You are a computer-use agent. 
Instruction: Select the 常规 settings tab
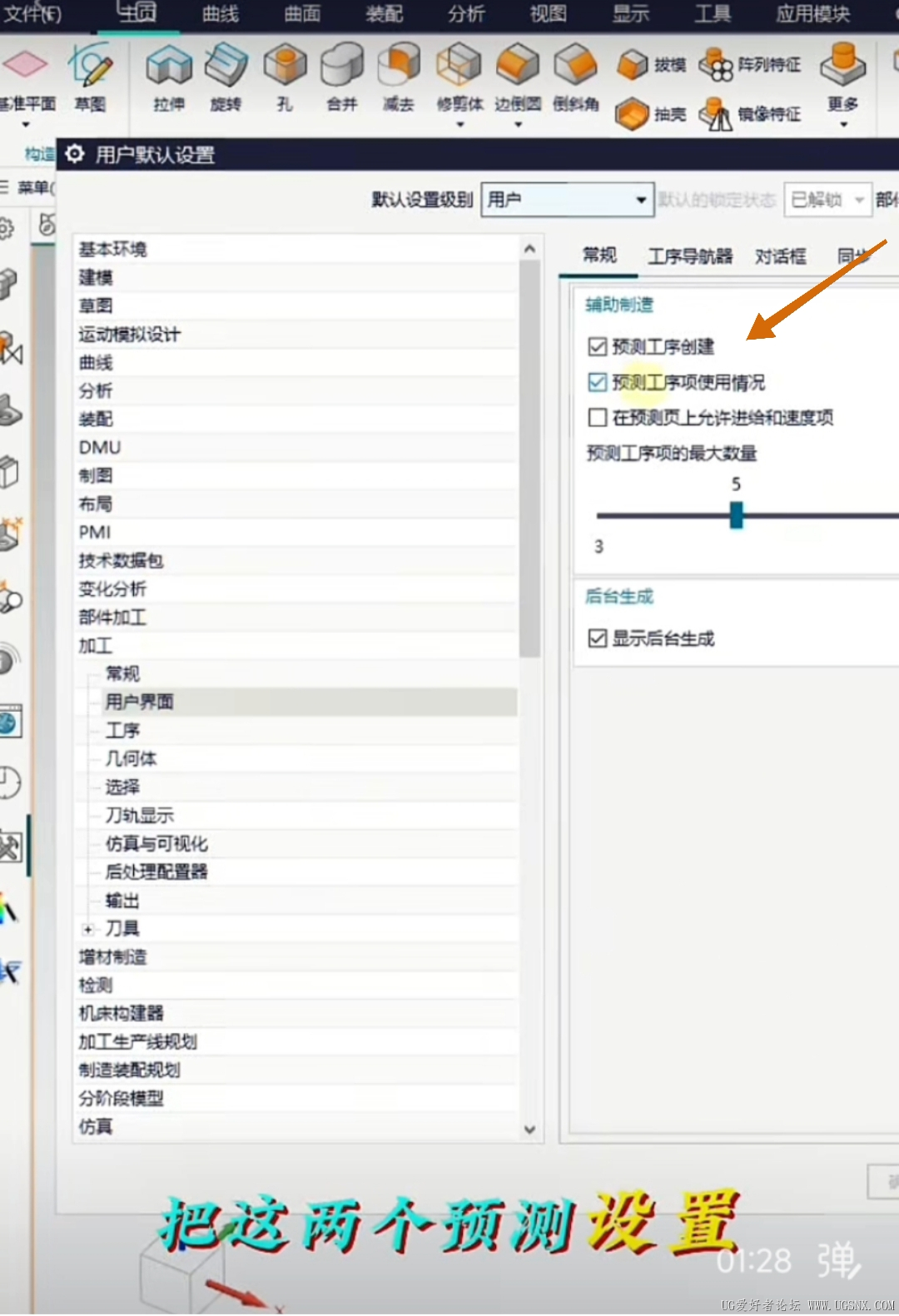[x=599, y=256]
